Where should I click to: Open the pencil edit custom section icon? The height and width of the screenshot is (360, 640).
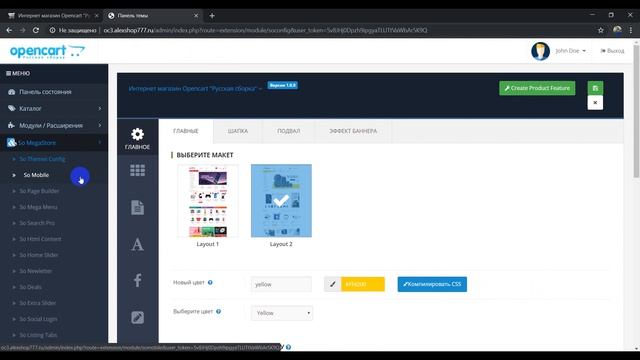pyautogui.click(x=138, y=317)
